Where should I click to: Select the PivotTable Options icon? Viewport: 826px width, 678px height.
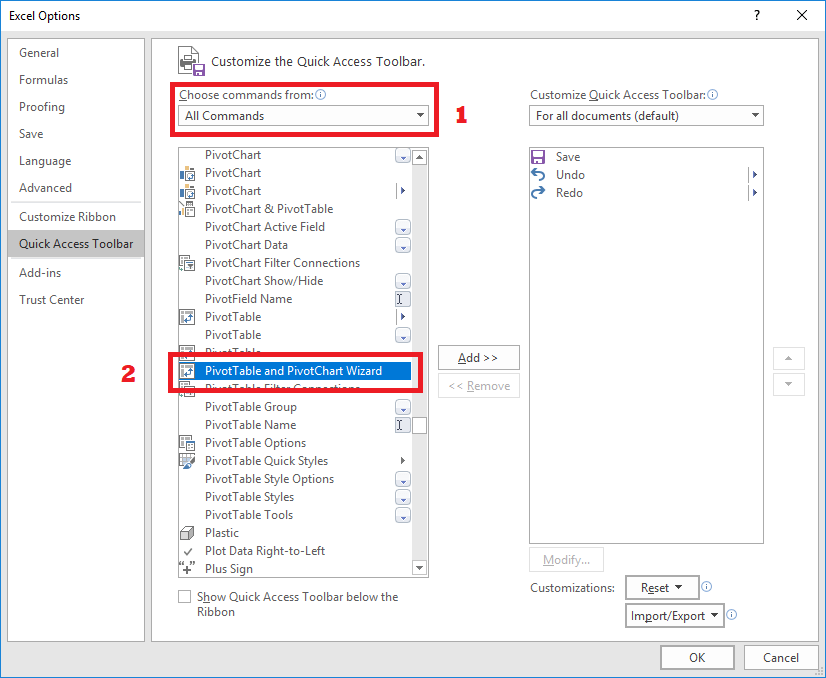(x=187, y=443)
